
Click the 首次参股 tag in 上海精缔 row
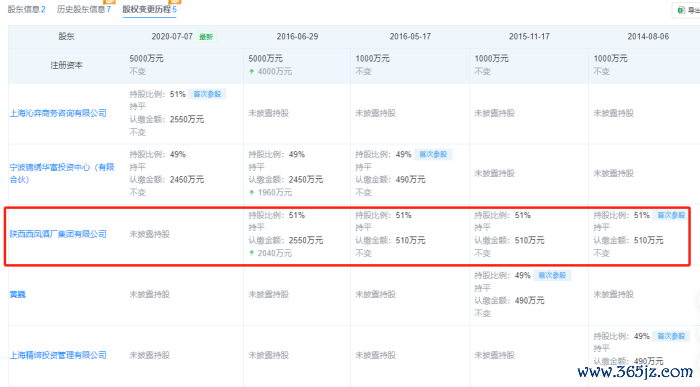pos(671,336)
